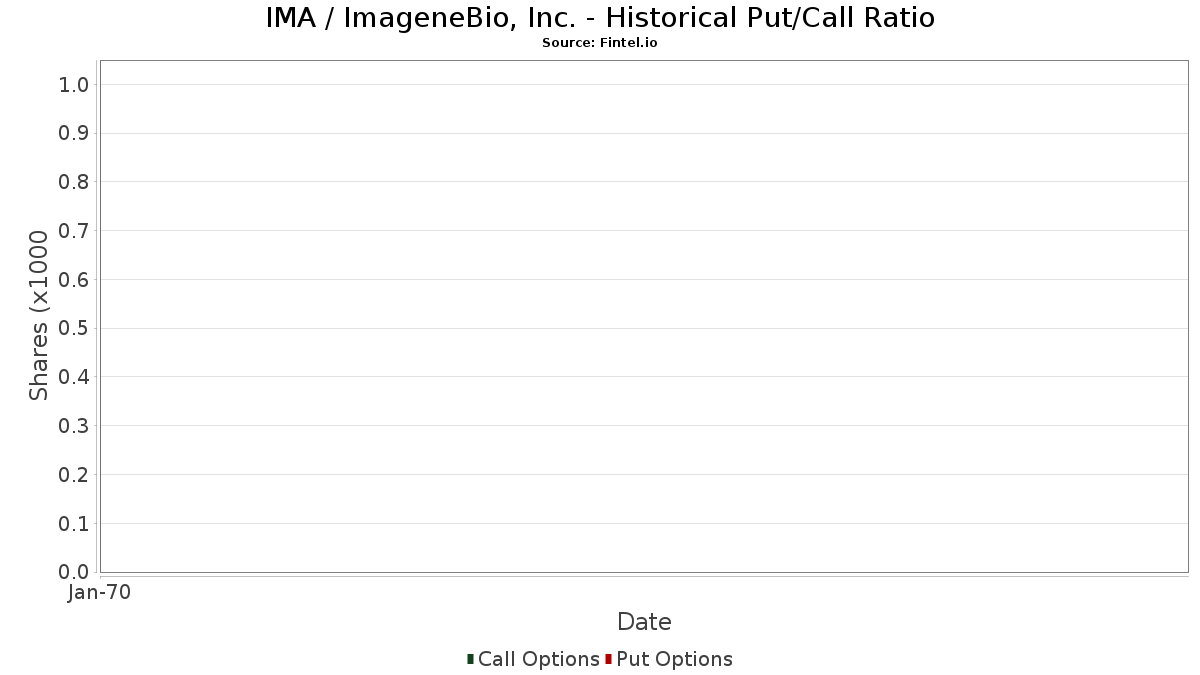Select the 0.8 y-axis tick label
The height and width of the screenshot is (675, 1200).
[74, 182]
